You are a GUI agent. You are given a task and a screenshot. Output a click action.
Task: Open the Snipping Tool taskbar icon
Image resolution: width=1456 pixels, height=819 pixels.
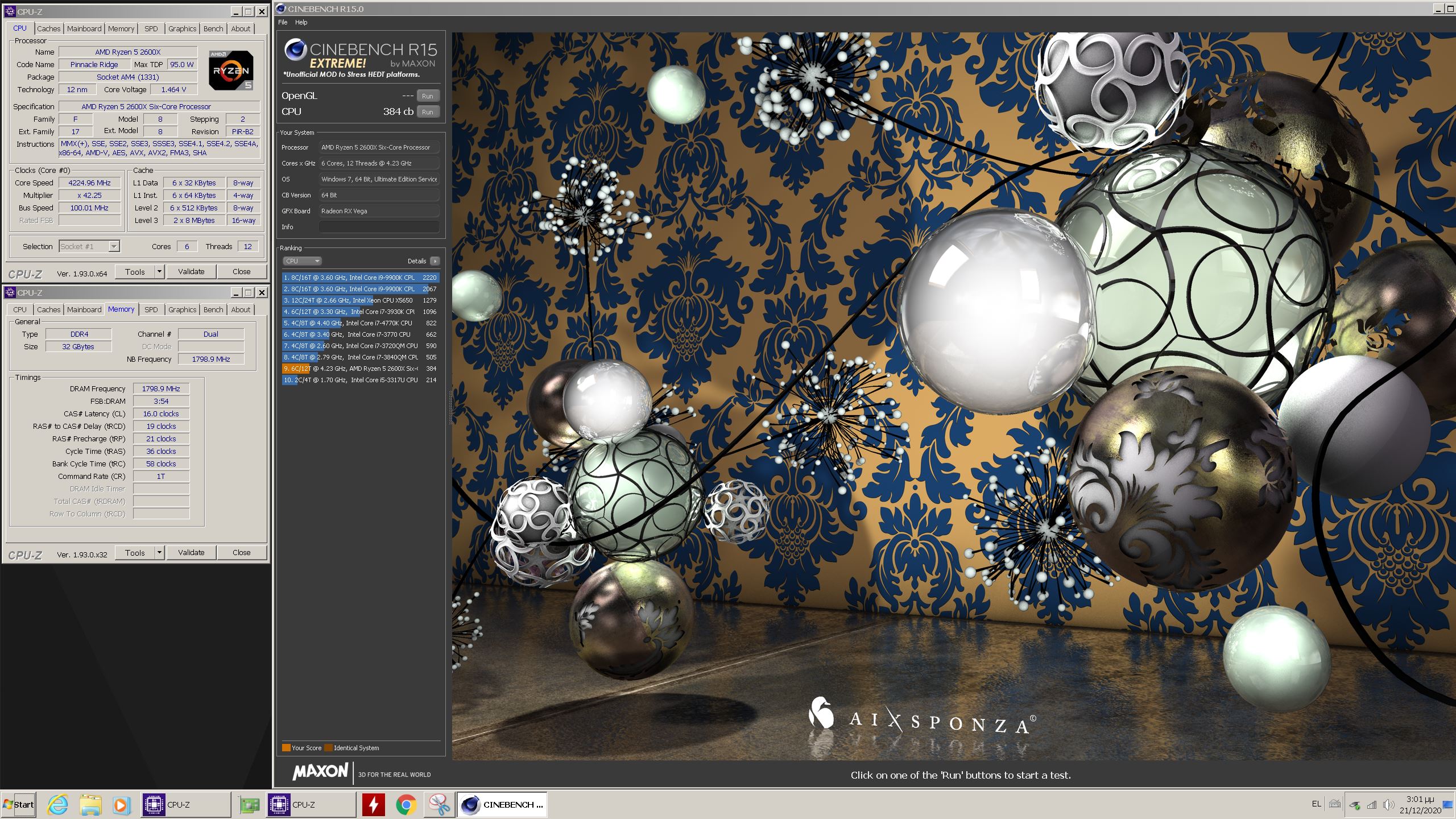pyautogui.click(x=439, y=804)
